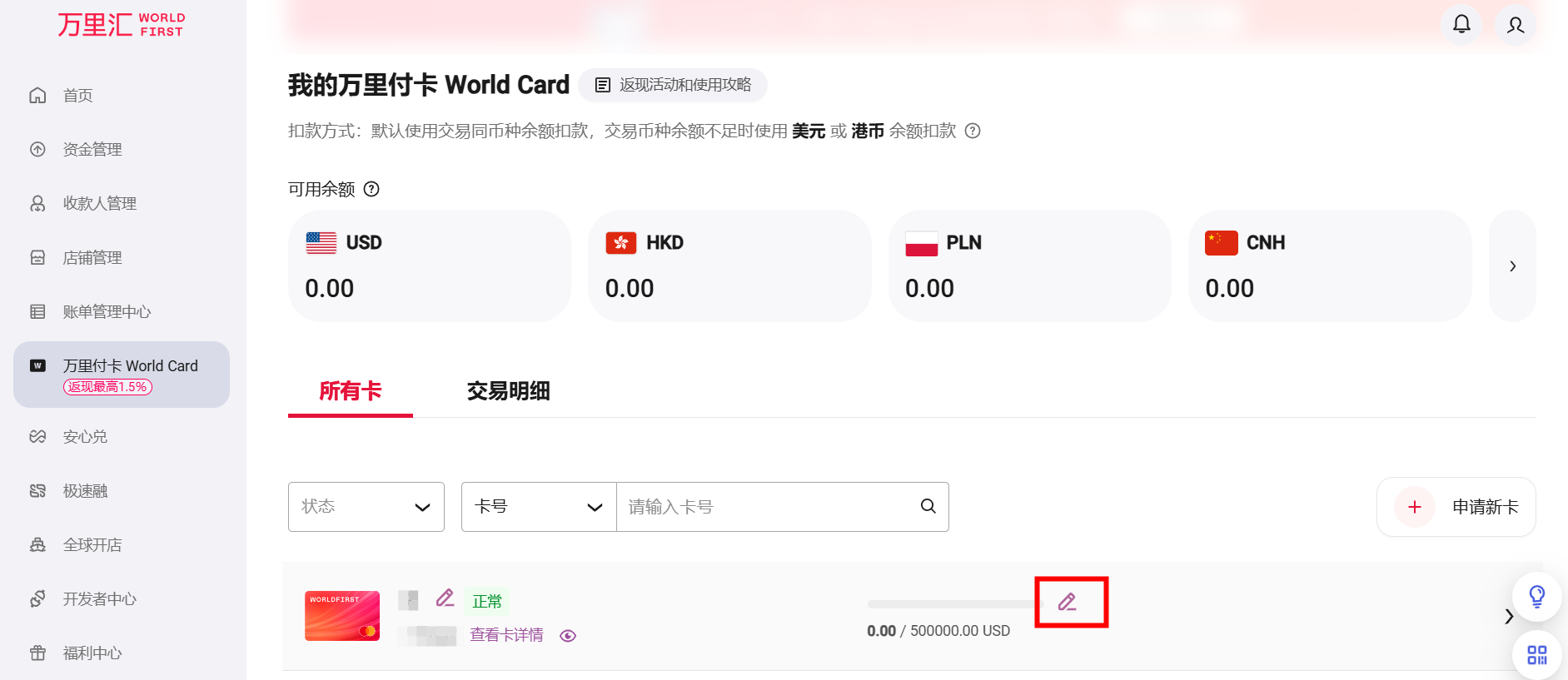Switch to the 所有卡 tab
Screen dimensions: 1568x680
tap(351, 391)
